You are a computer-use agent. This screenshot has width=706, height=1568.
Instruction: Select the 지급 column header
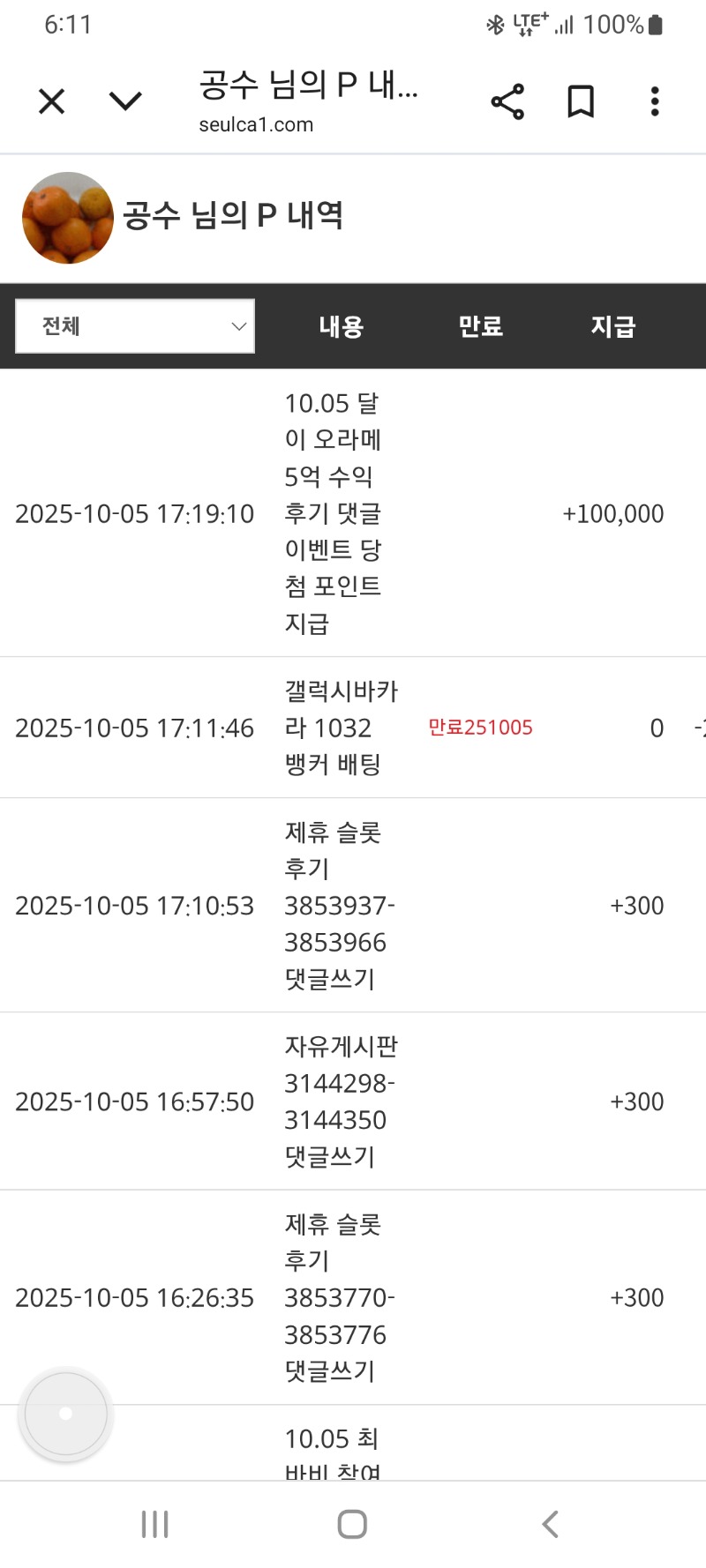tap(613, 326)
